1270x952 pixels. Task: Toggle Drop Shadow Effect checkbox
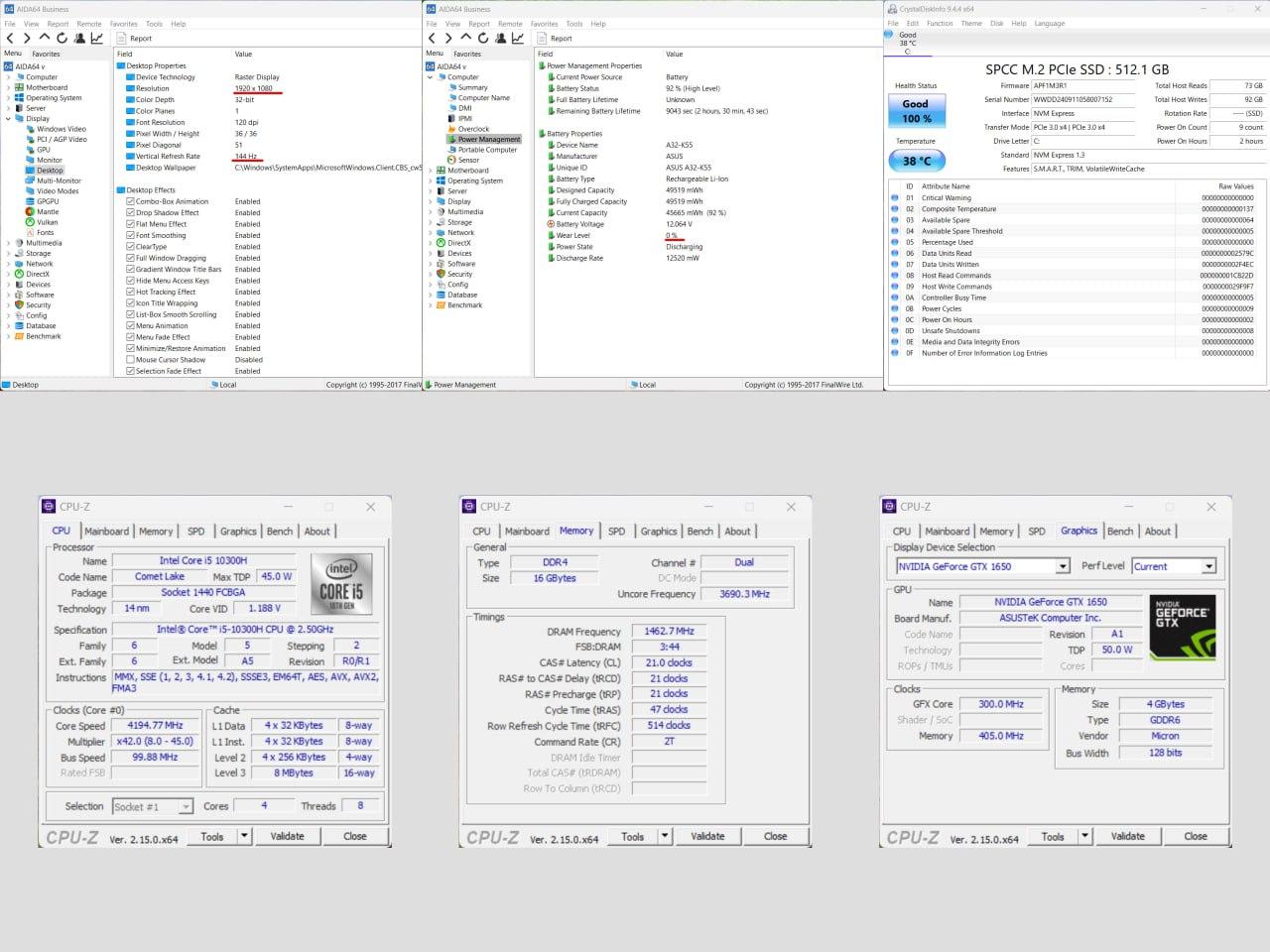(x=130, y=212)
